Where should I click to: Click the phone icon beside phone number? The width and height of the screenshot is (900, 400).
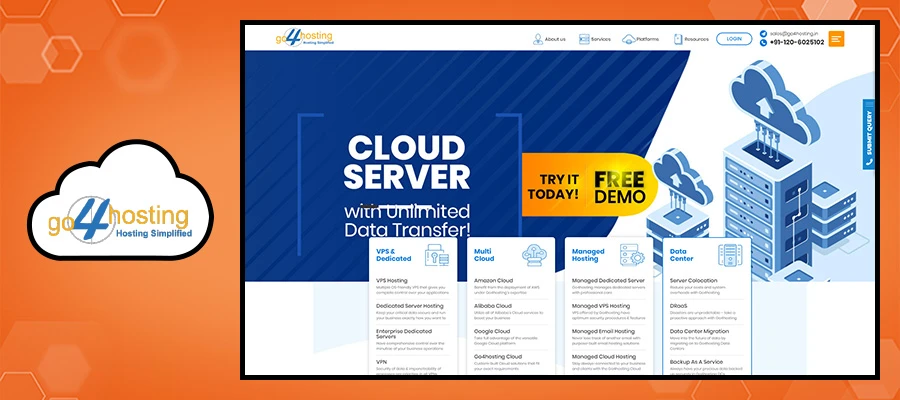point(763,42)
